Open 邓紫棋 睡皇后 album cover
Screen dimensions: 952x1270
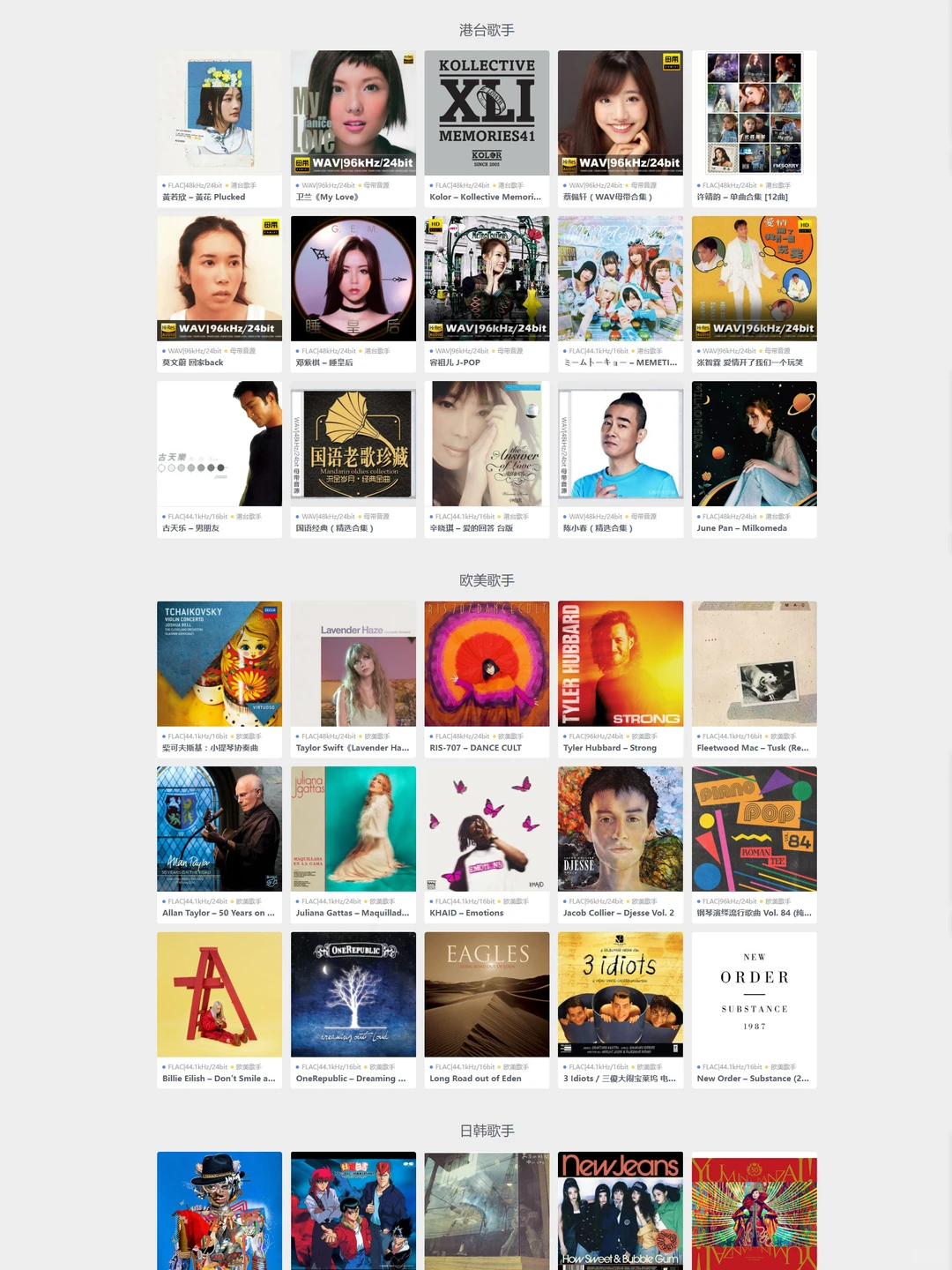pyautogui.click(x=353, y=279)
